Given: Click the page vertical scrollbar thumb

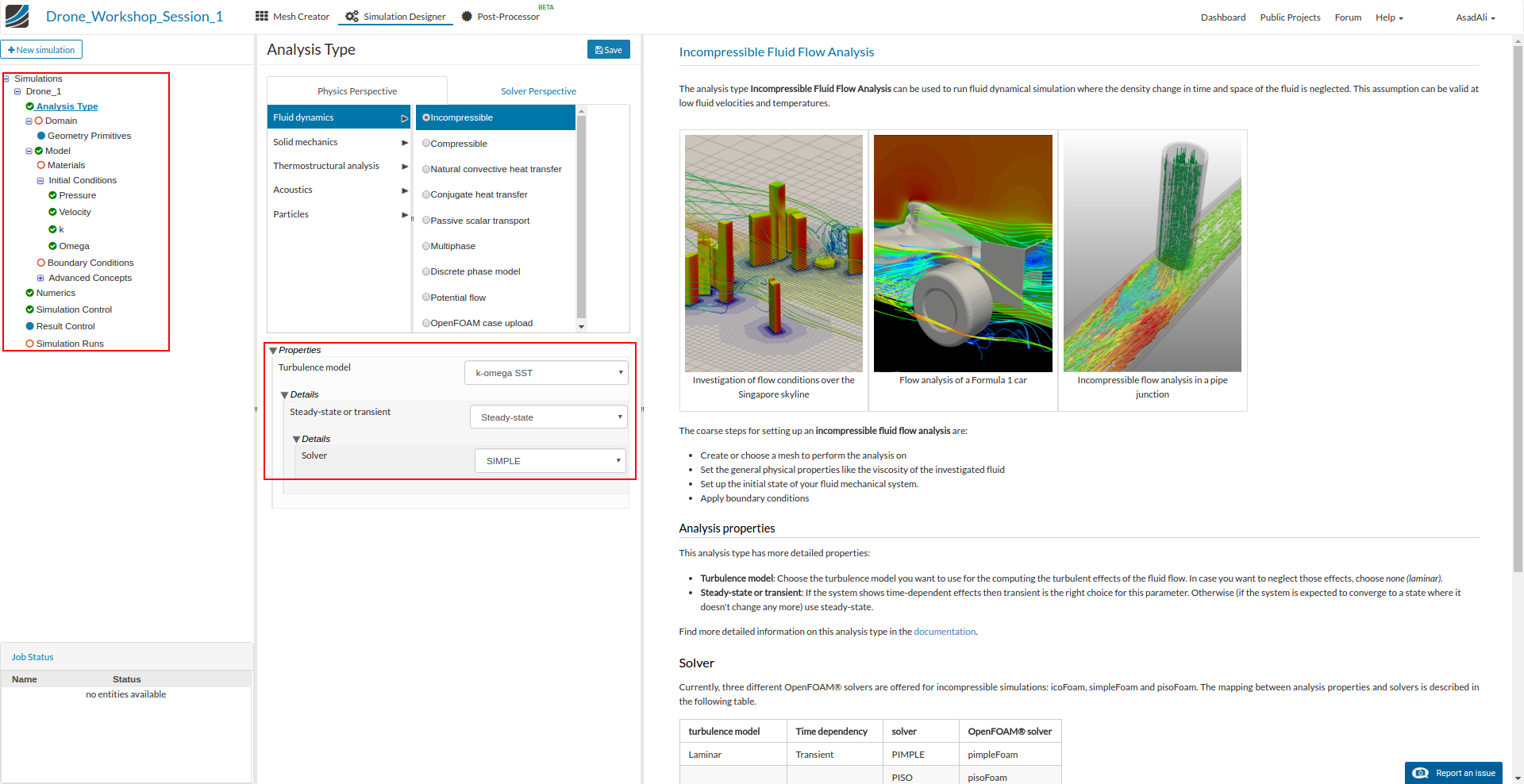Looking at the screenshot, I should coord(1518,309).
